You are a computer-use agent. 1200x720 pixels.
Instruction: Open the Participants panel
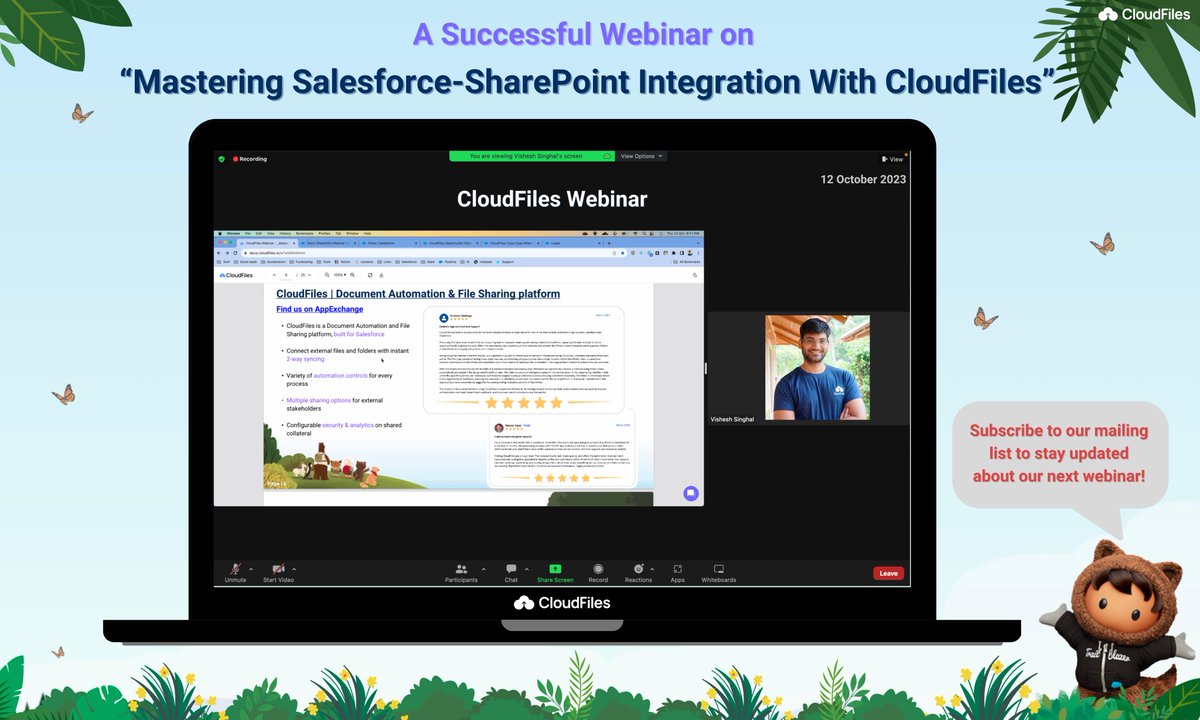click(x=461, y=572)
